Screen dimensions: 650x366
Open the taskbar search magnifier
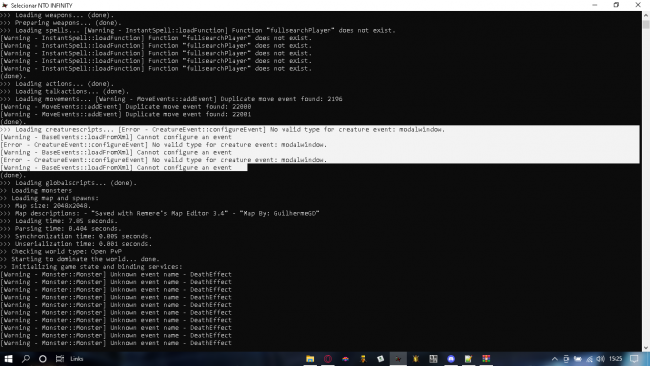pyautogui.click(x=26, y=359)
